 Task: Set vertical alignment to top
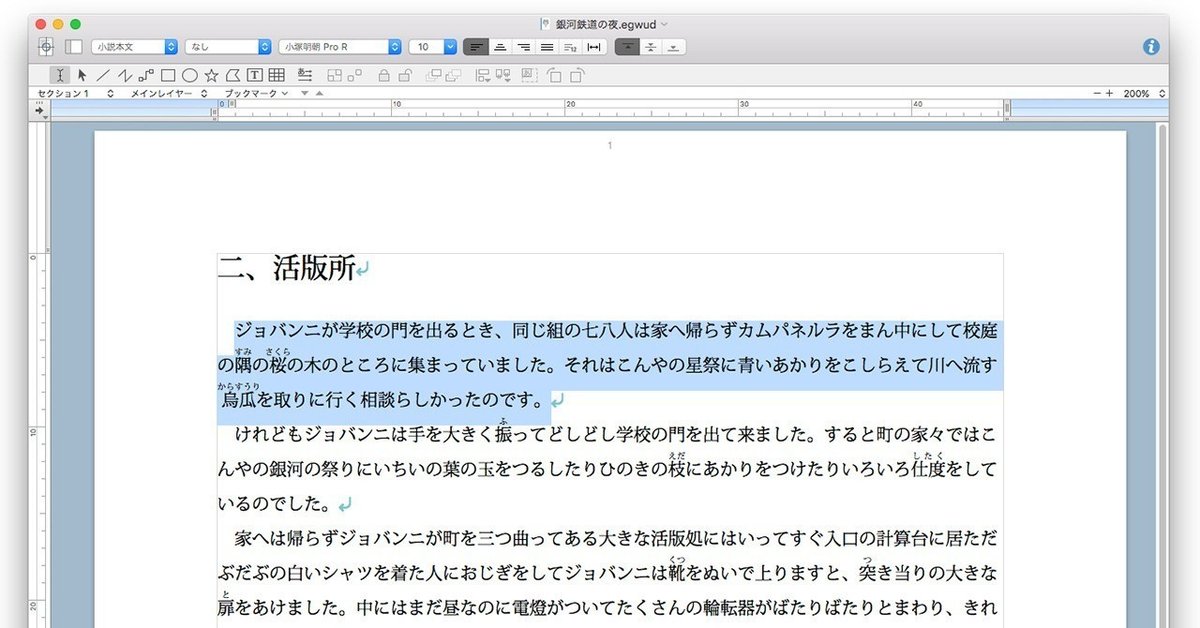point(627,47)
